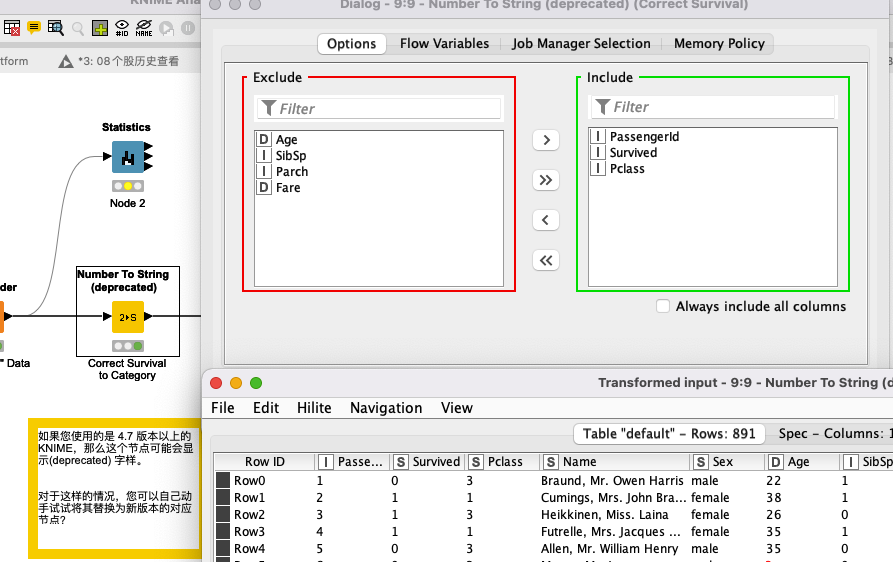
Task: Click the add all columns double-arrow button
Action: coord(546,181)
